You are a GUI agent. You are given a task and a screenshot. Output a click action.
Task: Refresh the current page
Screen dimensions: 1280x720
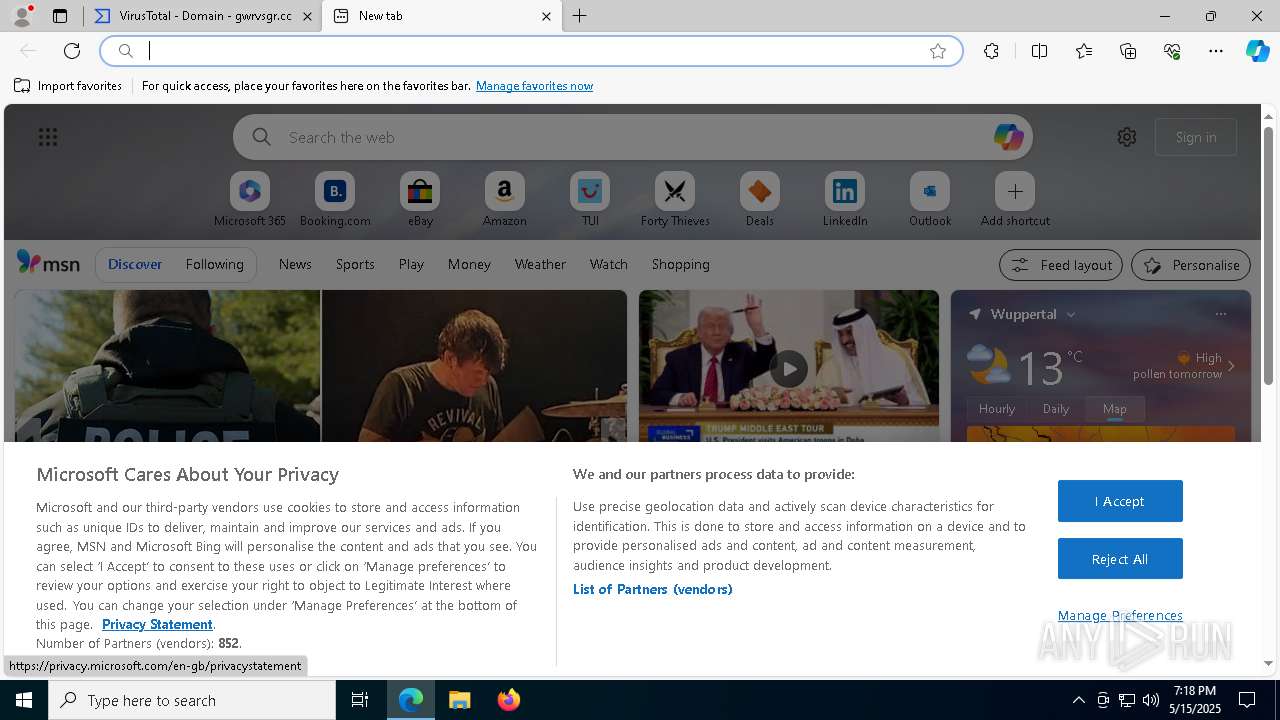(72, 51)
